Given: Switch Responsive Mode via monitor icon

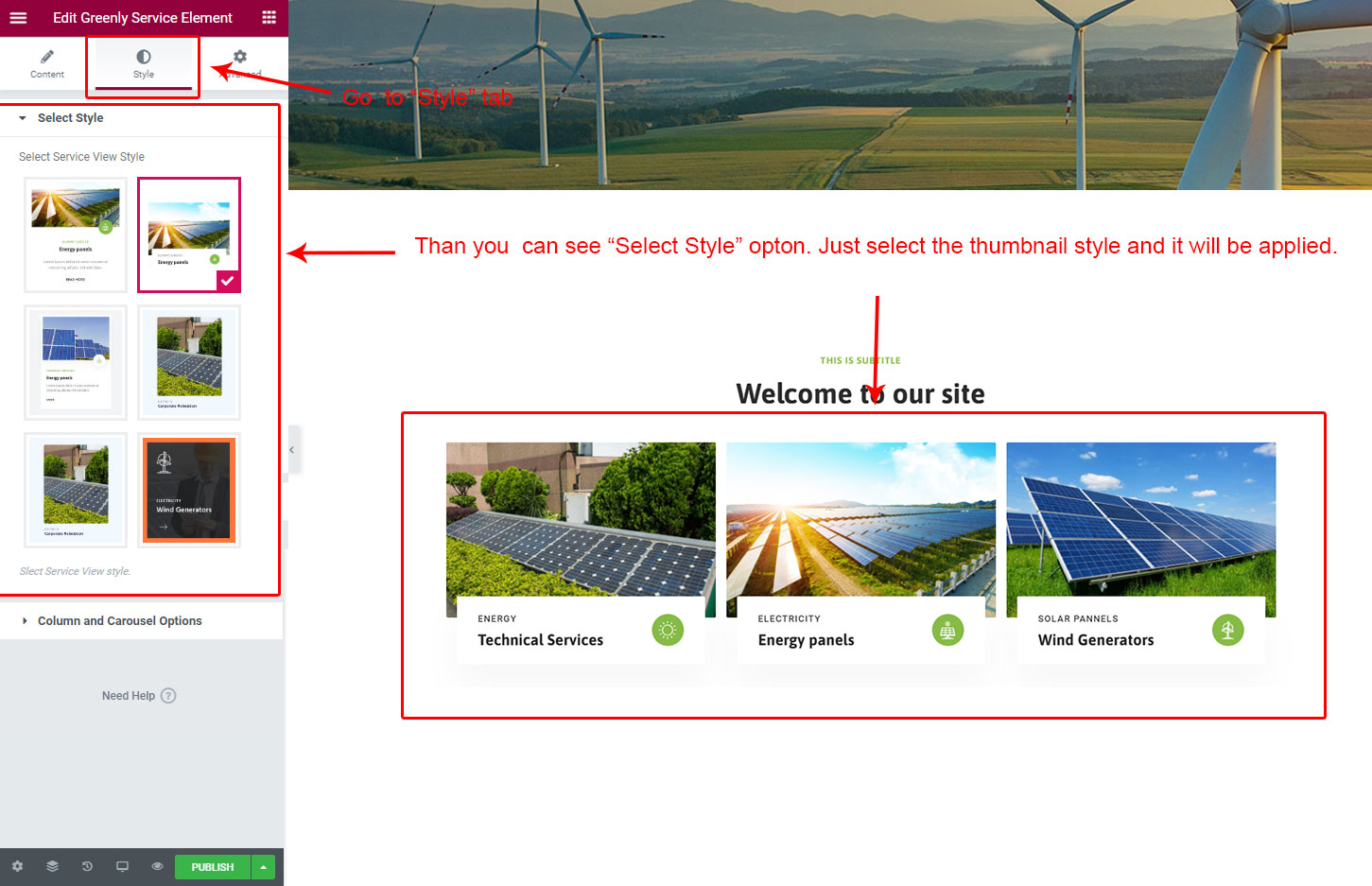Looking at the screenshot, I should click(122, 866).
